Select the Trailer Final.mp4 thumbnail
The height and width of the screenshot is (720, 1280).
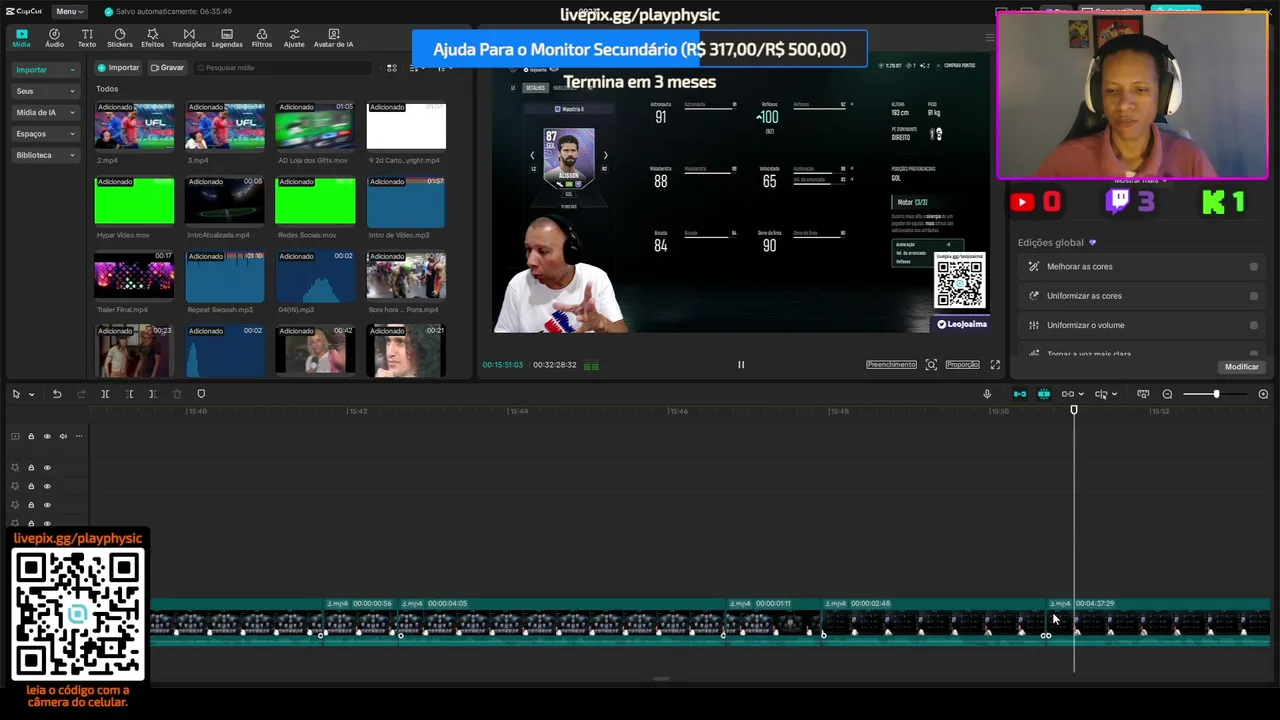coord(134,276)
